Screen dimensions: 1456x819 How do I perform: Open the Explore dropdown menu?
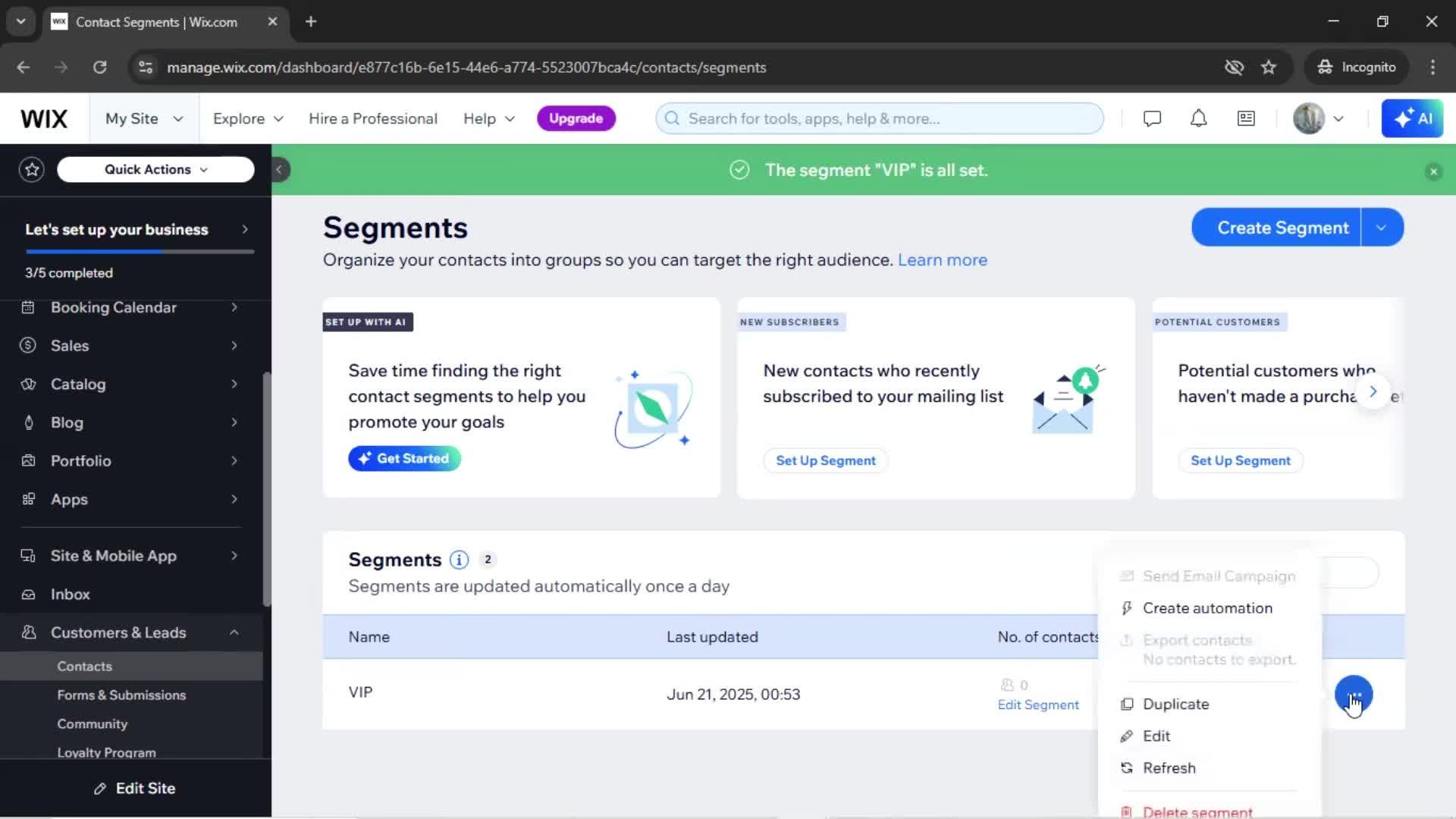248,118
